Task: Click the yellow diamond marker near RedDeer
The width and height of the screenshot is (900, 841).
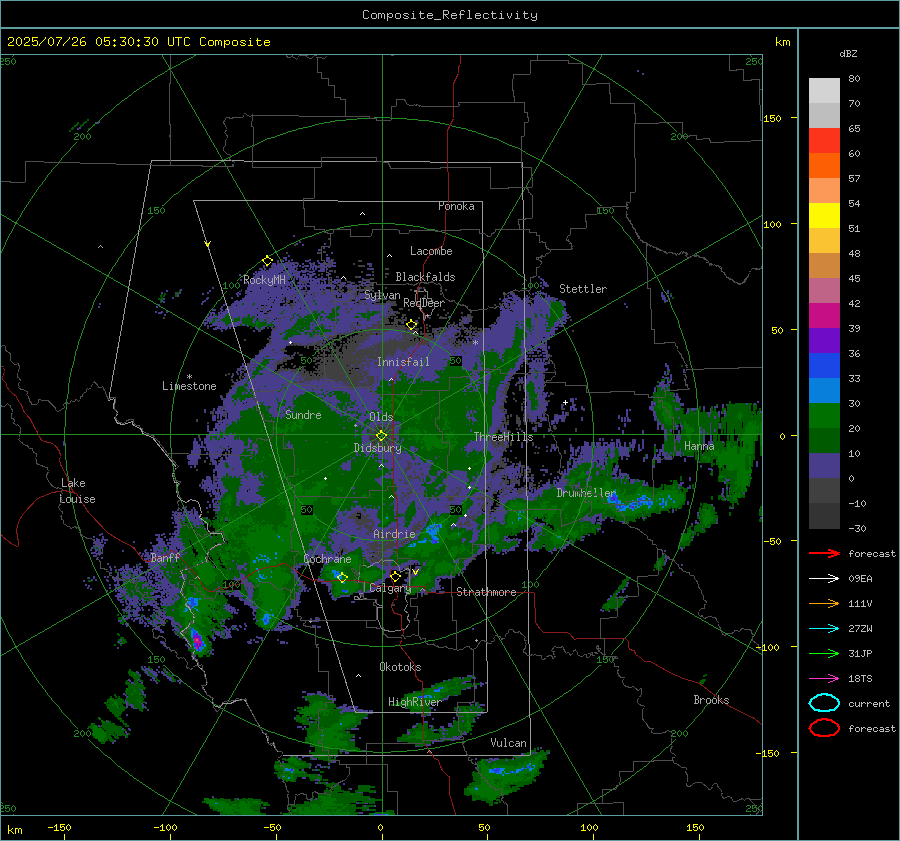Action: (412, 325)
